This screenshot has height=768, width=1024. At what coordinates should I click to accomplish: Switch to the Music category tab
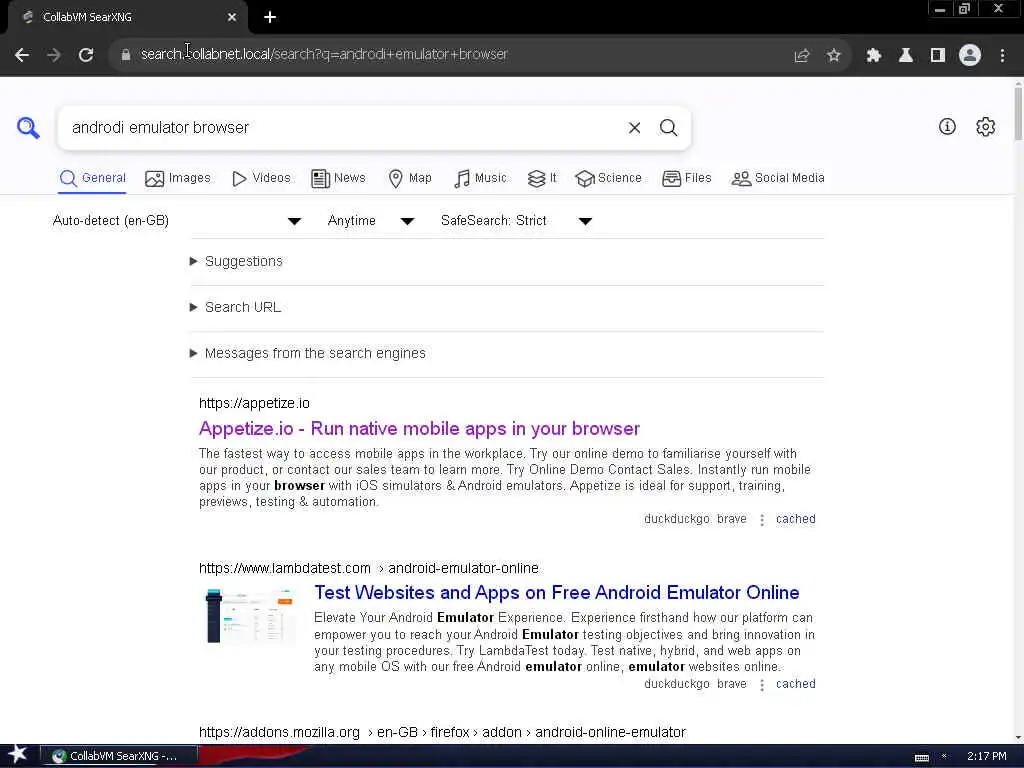tap(480, 178)
